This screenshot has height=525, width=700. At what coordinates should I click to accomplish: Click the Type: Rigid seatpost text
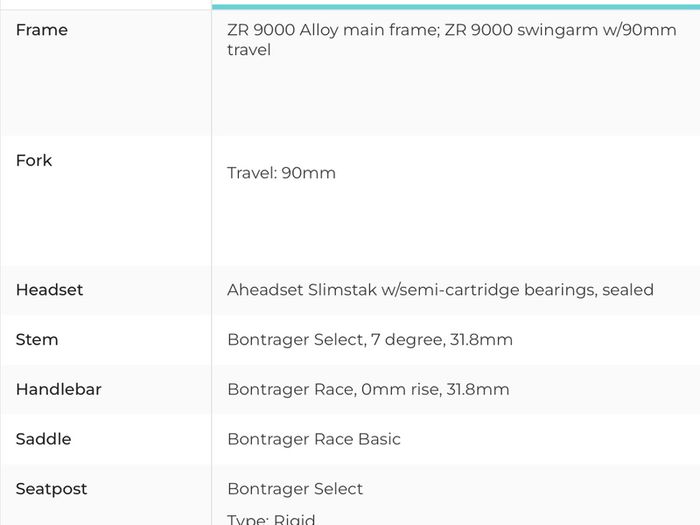click(271, 519)
